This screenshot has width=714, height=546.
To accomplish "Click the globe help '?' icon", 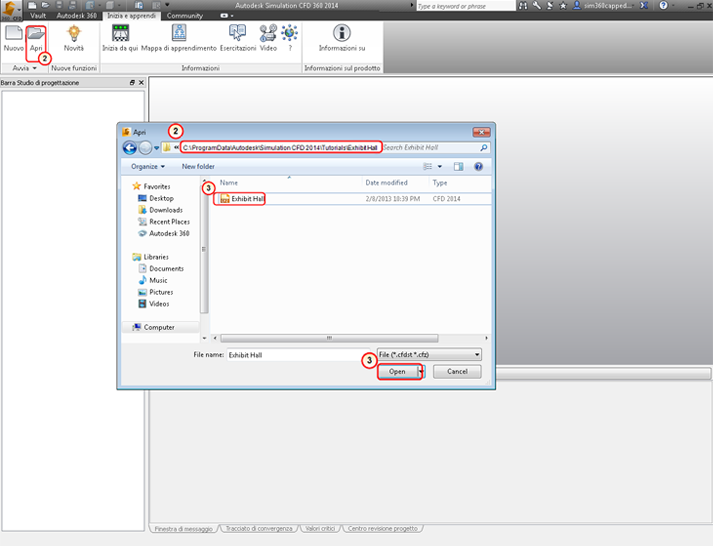I will [x=290, y=33].
